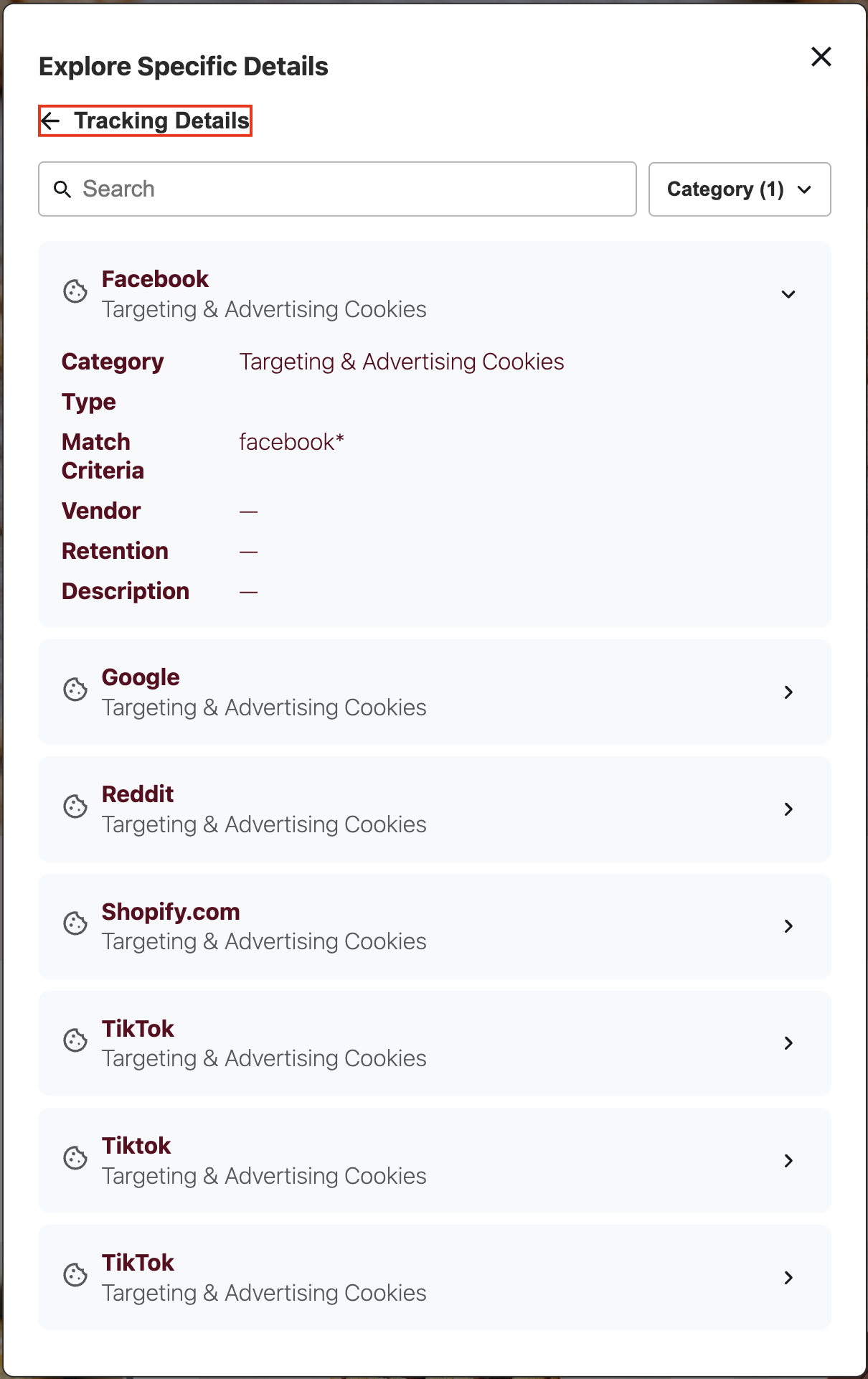Click the cookie icon next to Reddit
The width and height of the screenshot is (868, 1379).
[75, 807]
